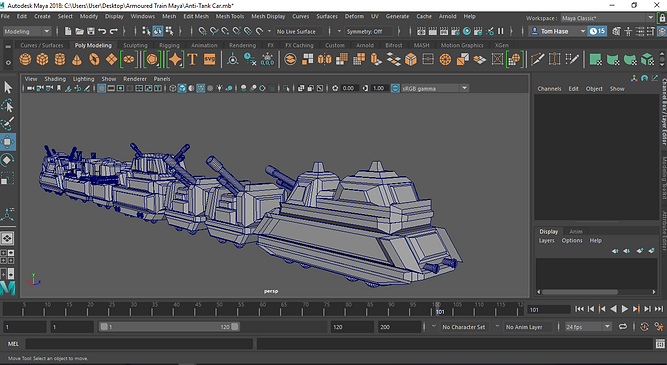Viewport: 667px width, 365px height.
Task: Activate the Scale tool in toolbox
Action: pos(8,178)
